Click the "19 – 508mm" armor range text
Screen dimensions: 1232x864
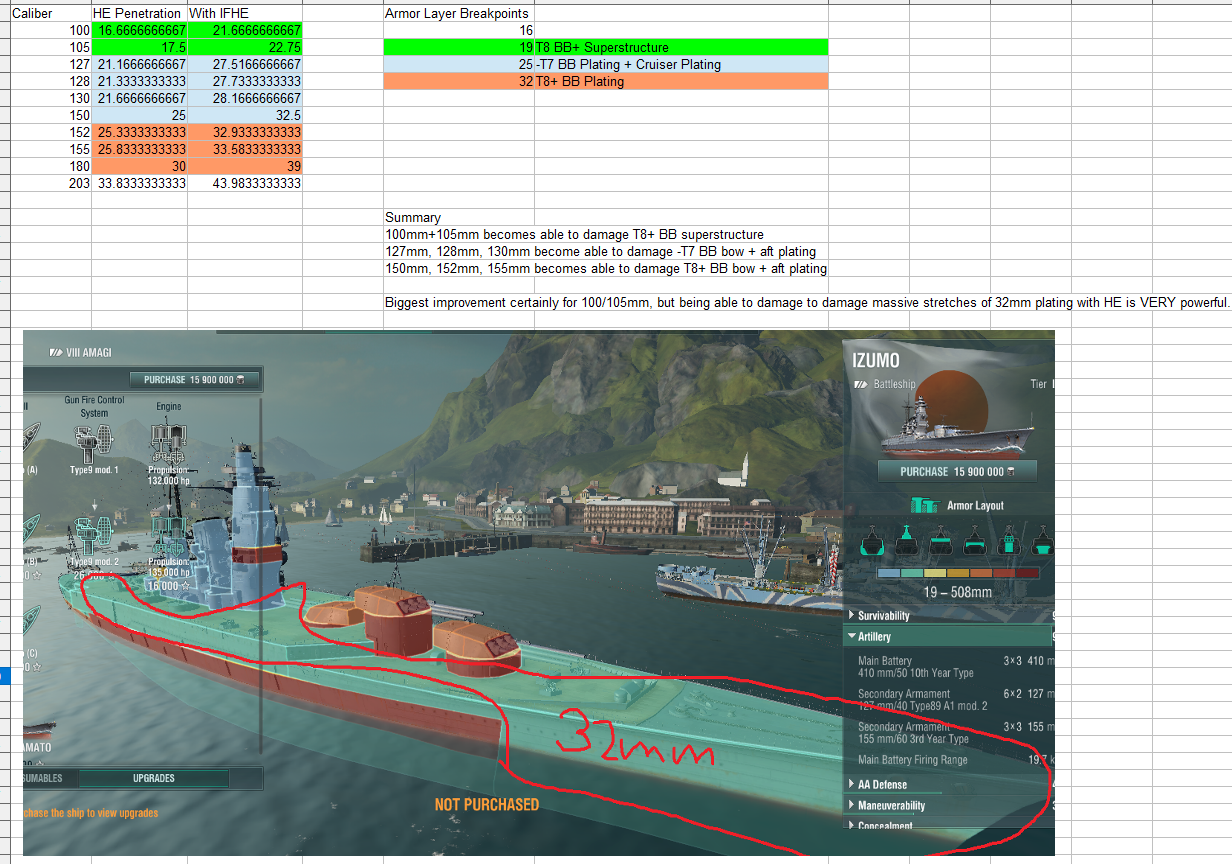(x=957, y=593)
